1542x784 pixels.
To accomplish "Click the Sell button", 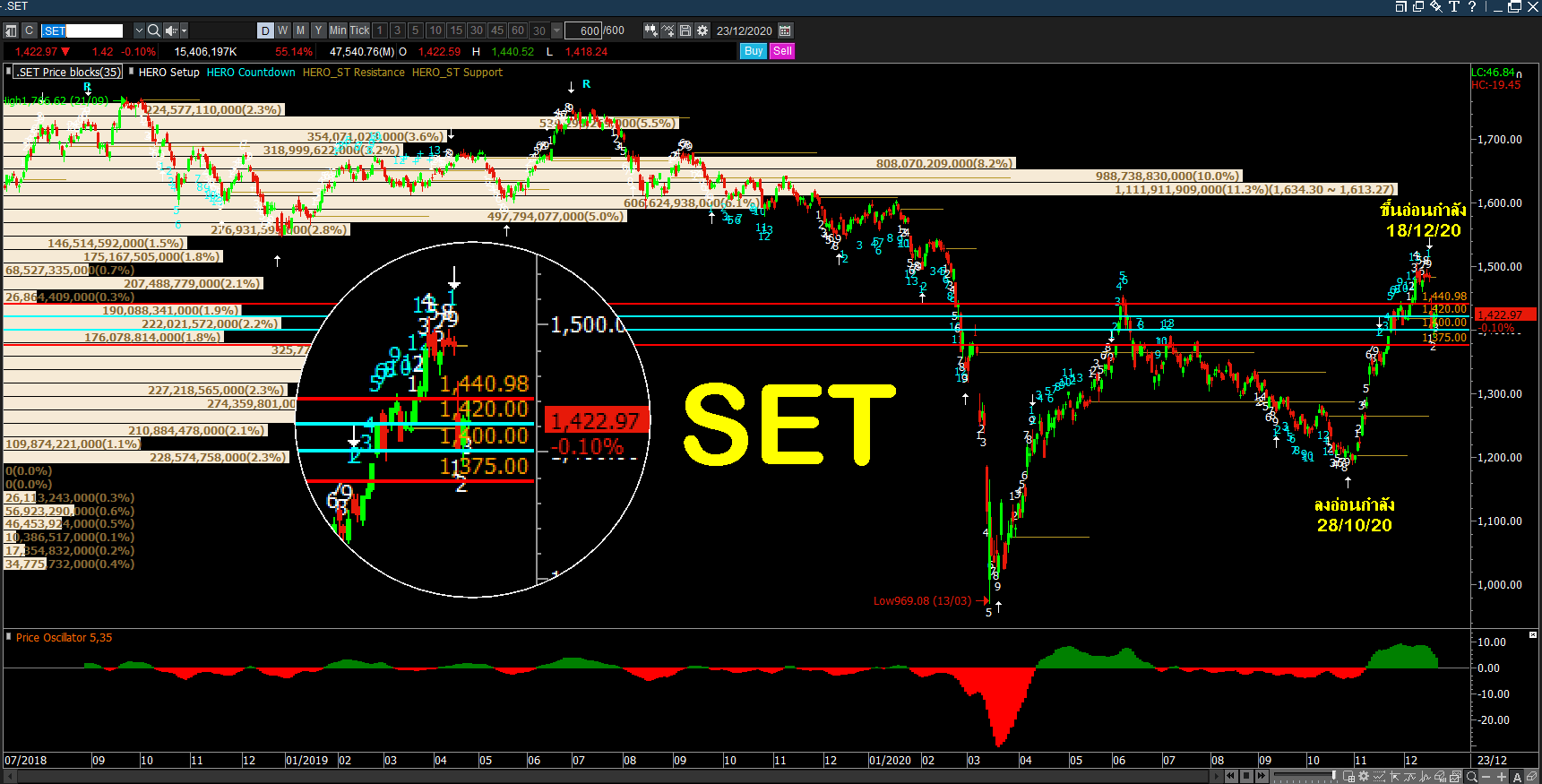I will point(782,51).
